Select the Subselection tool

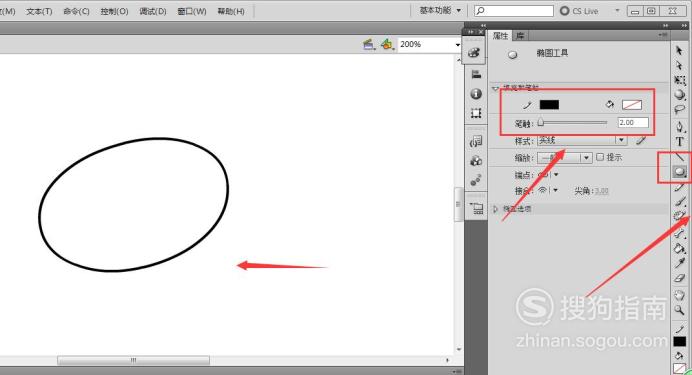coord(679,65)
